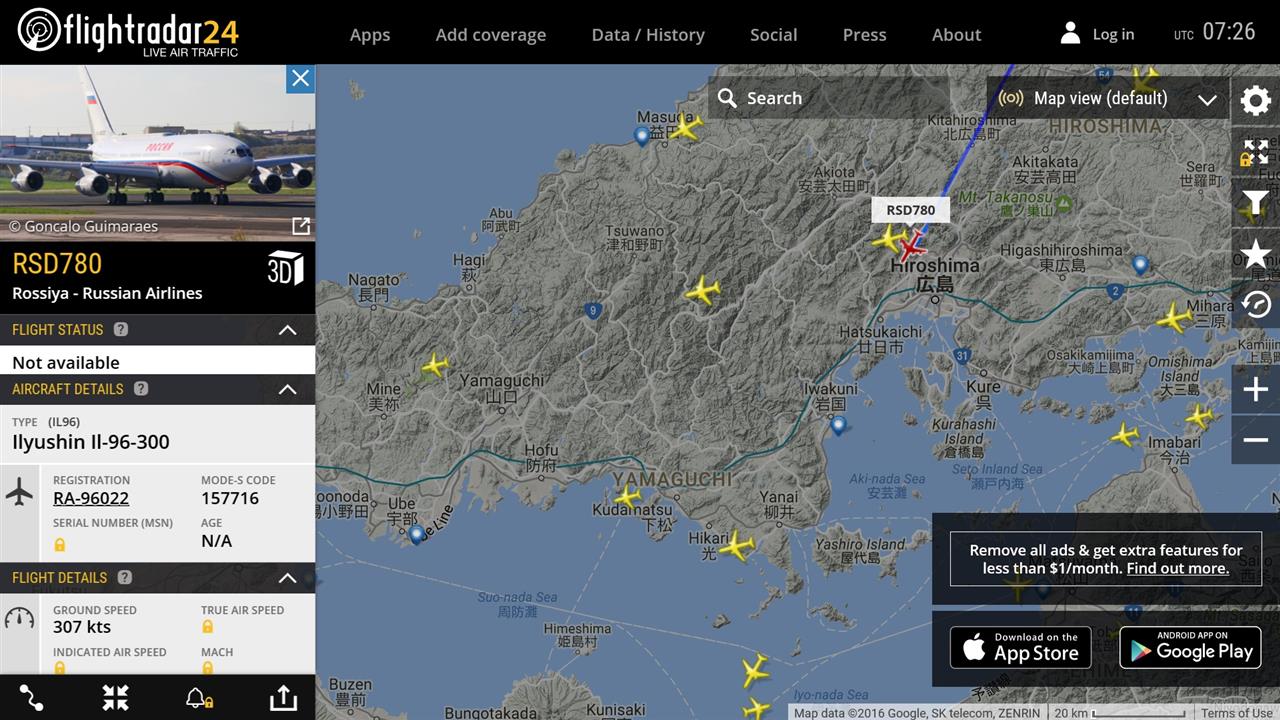1280x720 pixels.
Task: Show the flight route icon in bottom bar
Action: point(32,697)
